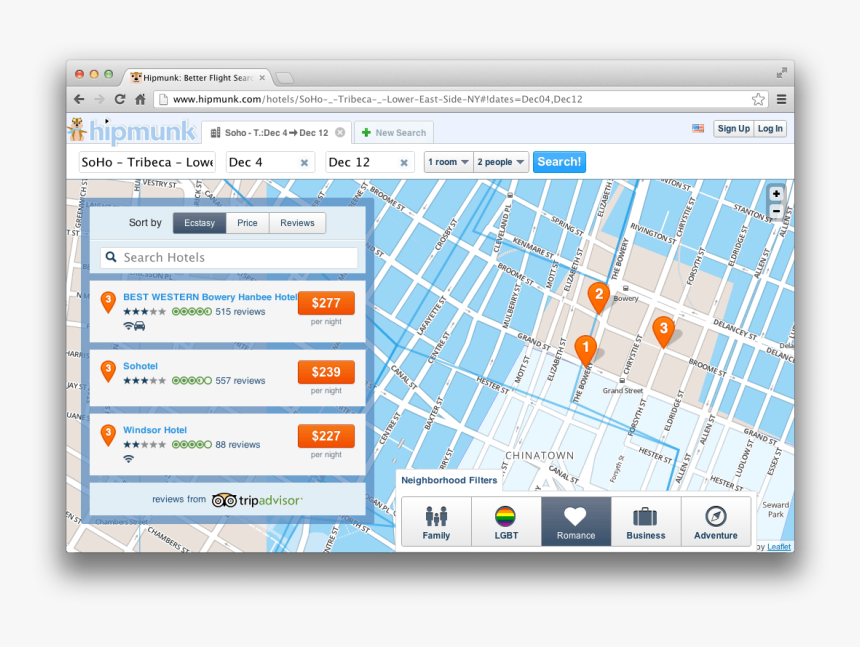
Task: Click Chrome's hamburger menu icon
Action: click(x=780, y=99)
